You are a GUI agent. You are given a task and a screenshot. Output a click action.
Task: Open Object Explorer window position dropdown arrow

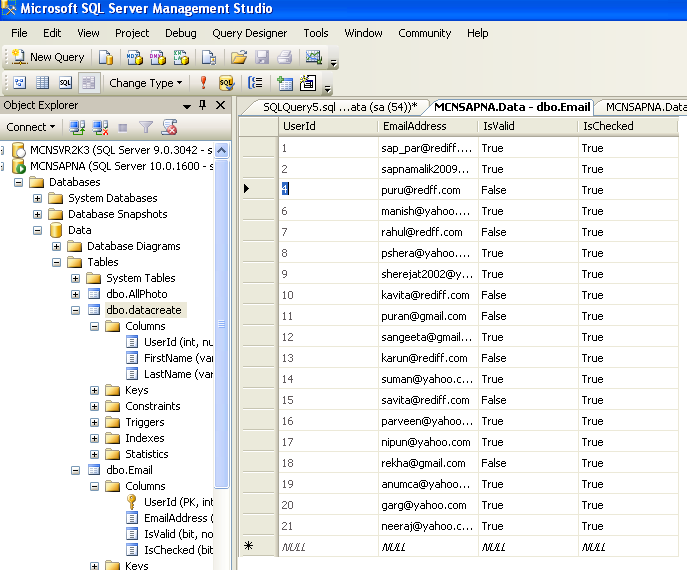click(187, 106)
